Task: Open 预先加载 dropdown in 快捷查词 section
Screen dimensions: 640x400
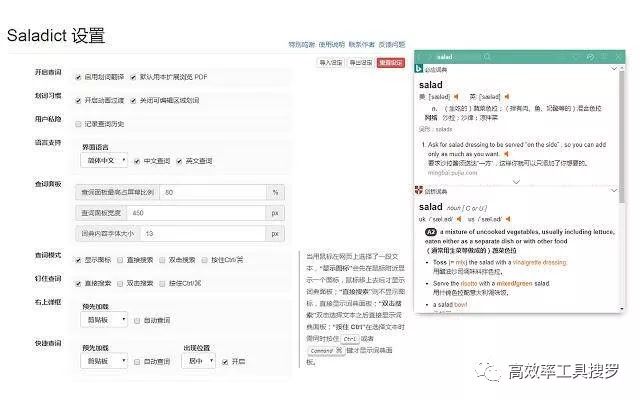Action: click(104, 361)
